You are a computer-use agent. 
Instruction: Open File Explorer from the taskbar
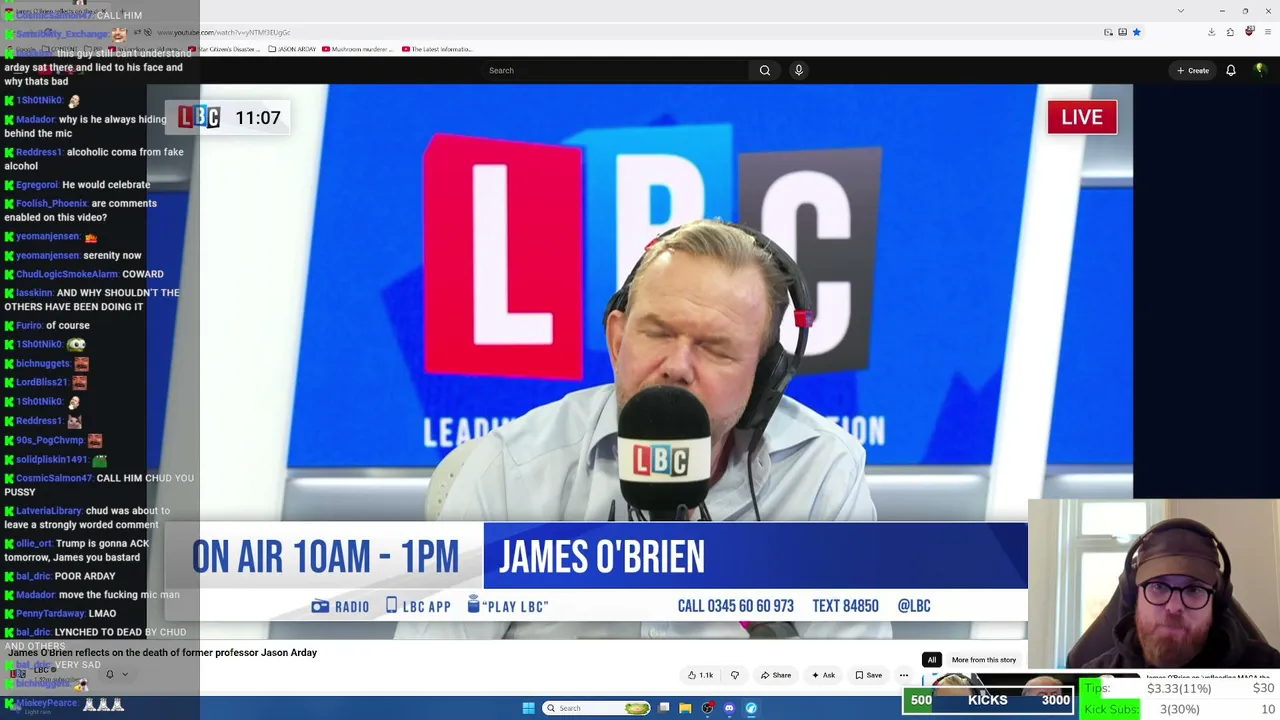click(685, 708)
